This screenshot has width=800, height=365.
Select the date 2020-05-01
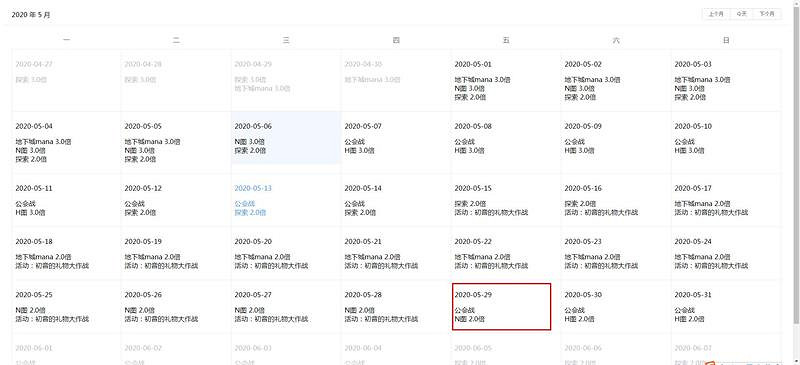473,64
